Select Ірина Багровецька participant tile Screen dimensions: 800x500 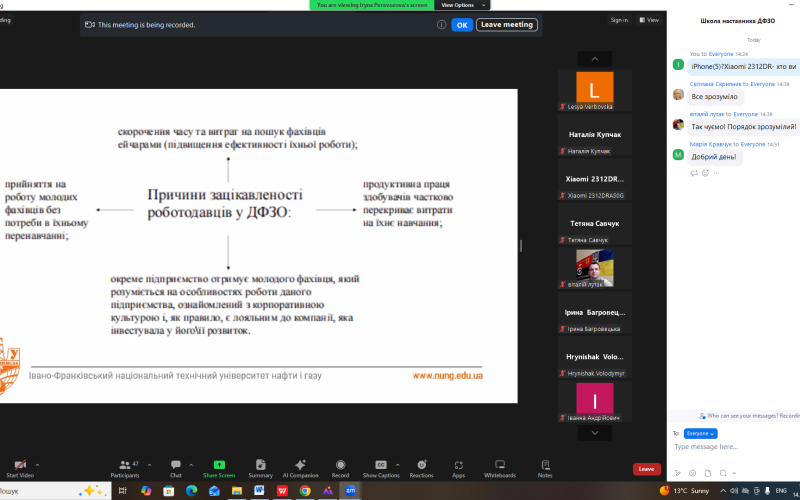594,313
